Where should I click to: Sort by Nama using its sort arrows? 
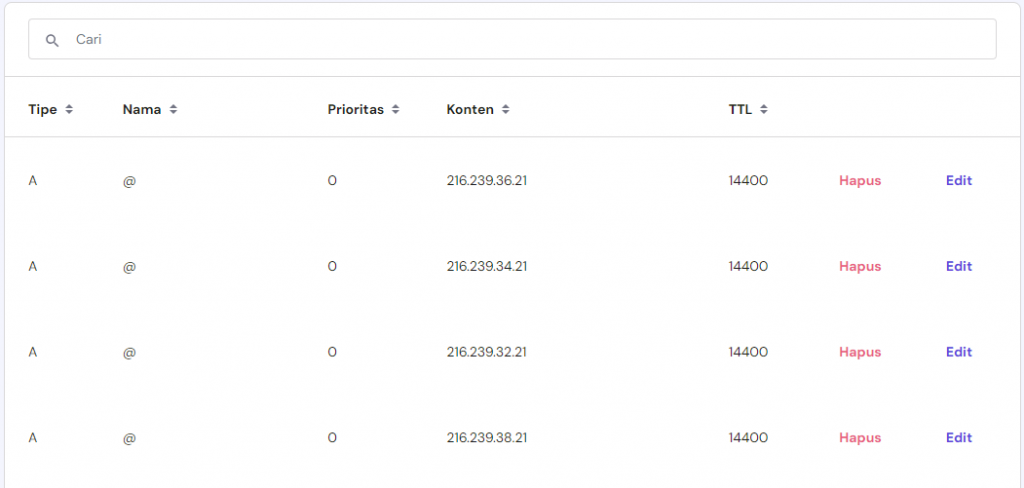click(173, 110)
